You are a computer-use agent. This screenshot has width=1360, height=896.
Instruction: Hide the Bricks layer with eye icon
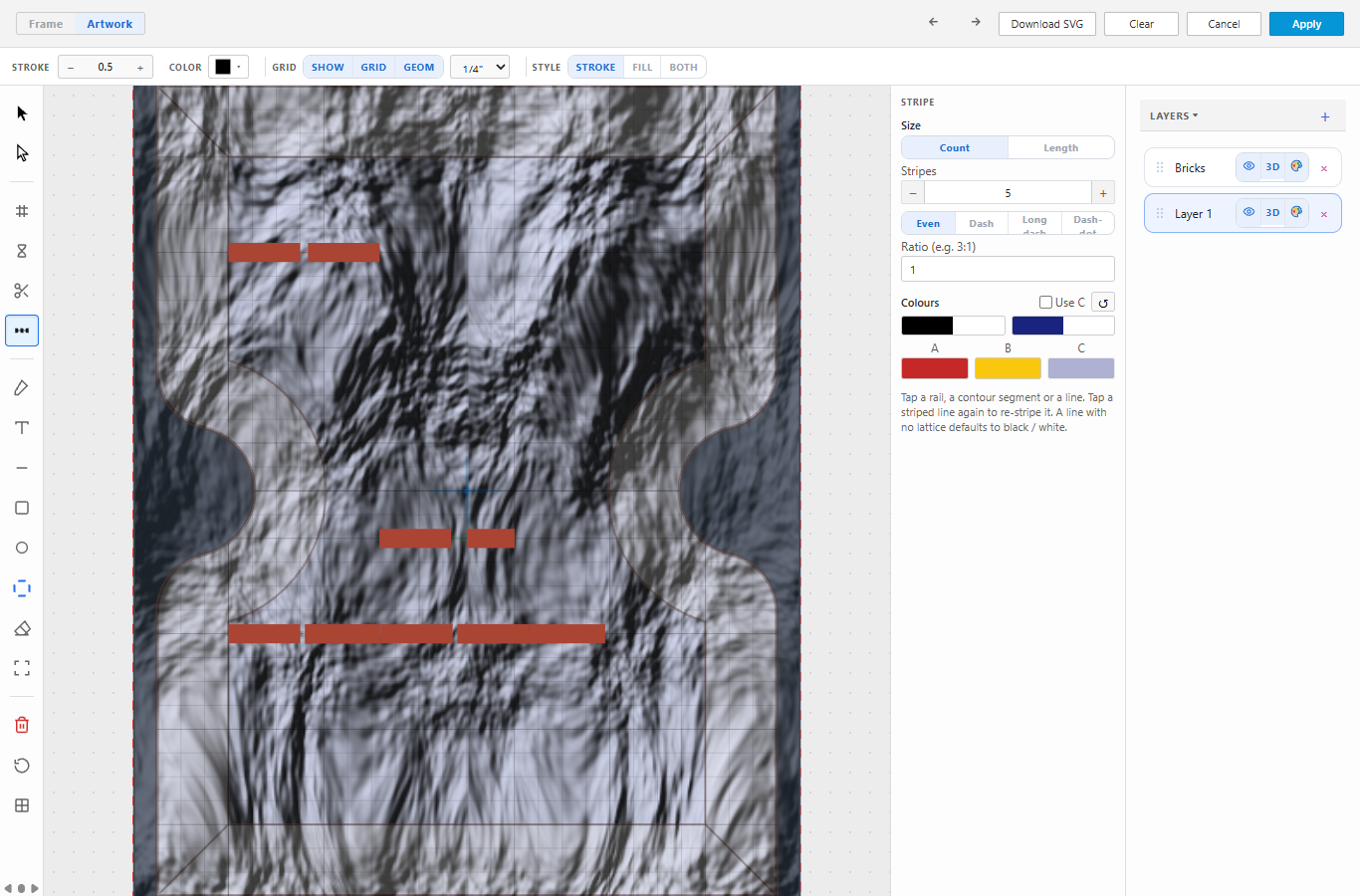(1248, 166)
